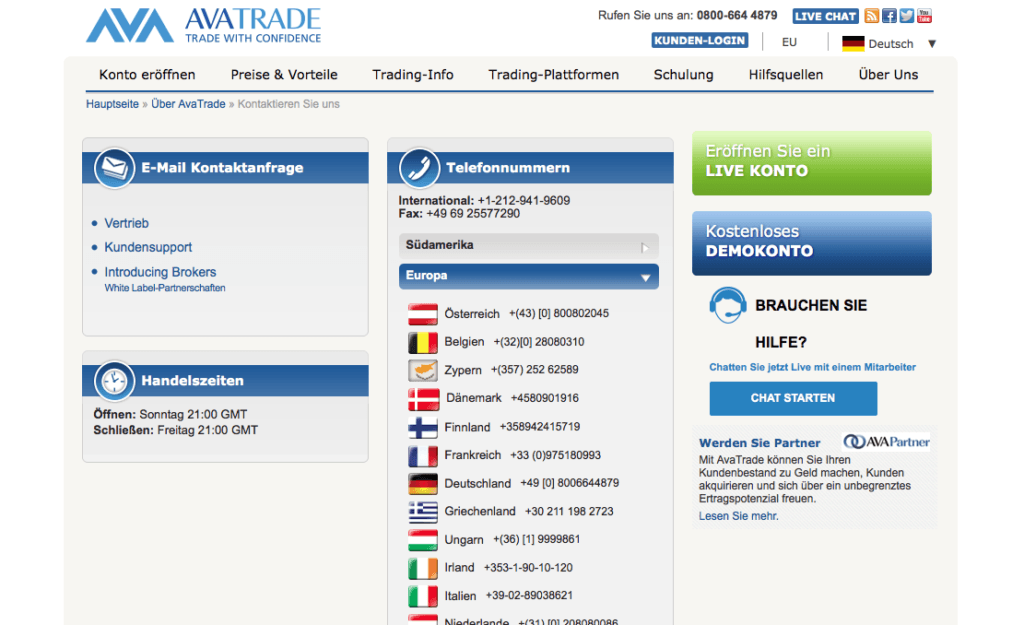Click the Ungarn flag icon
The image size is (1024, 625).
pos(423,539)
